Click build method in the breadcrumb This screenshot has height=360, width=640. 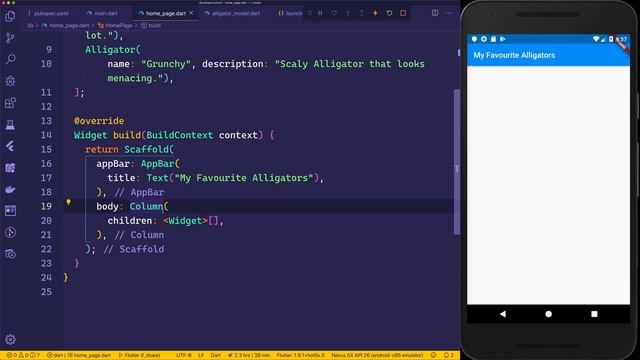[x=151, y=25]
